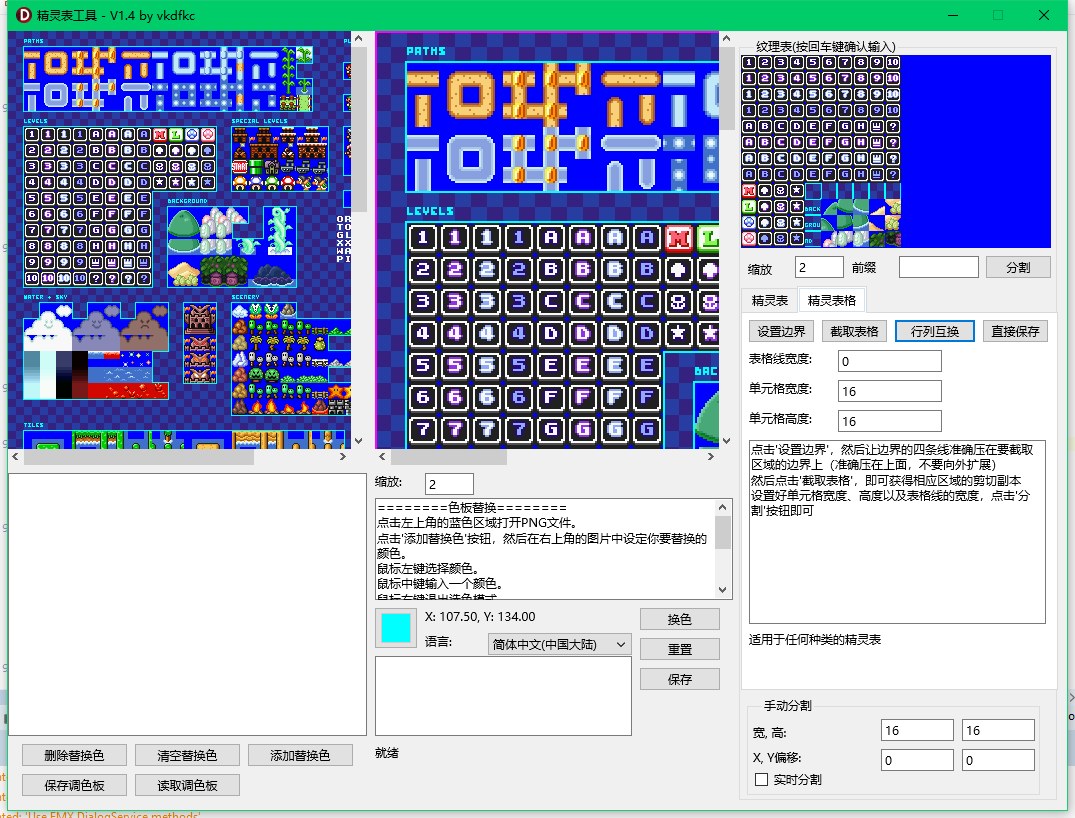Click the zoomed sprite preview panel
Viewport: 1075px width, 818px height.
(x=547, y=240)
